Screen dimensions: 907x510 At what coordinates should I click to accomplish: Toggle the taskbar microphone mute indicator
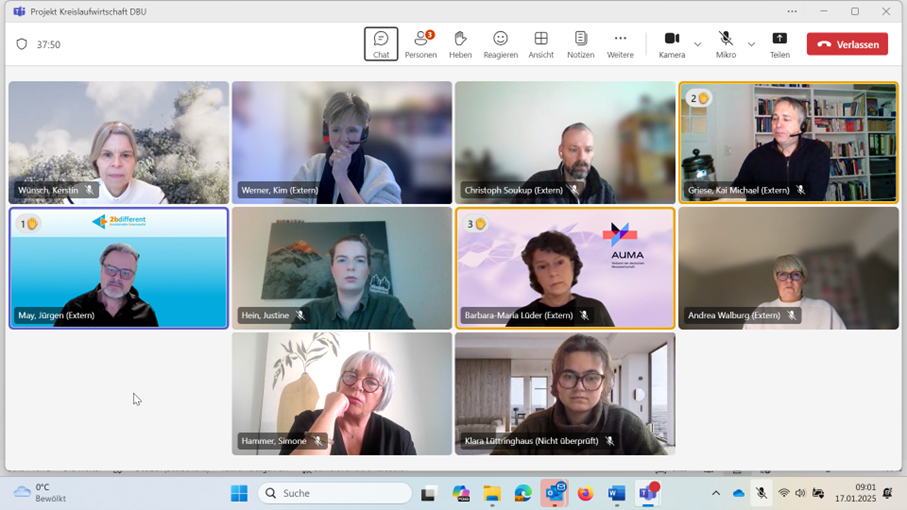761,493
